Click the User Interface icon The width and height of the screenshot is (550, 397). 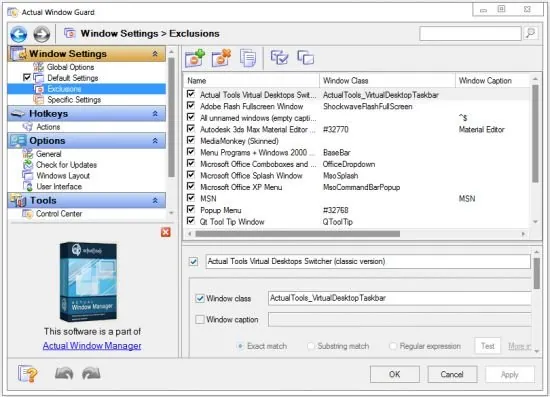tap(27, 186)
